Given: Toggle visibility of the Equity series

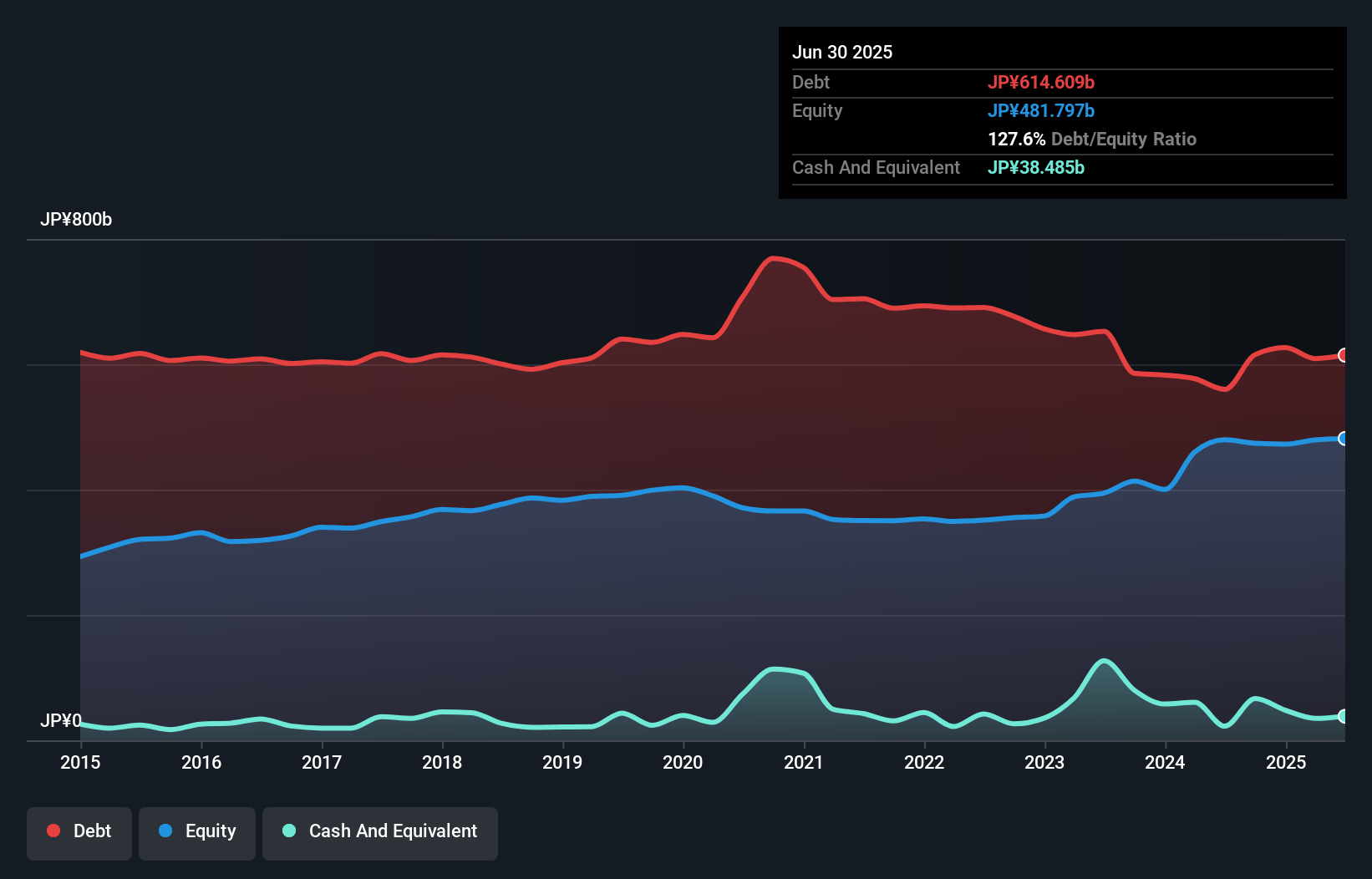Looking at the screenshot, I should click(197, 831).
